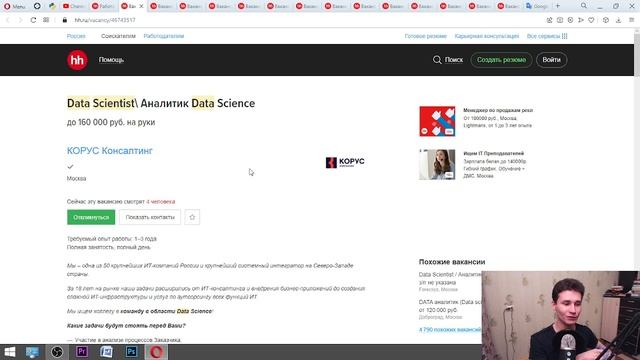
Task: Click the verified checkmark under company name
Action: [x=70, y=167]
